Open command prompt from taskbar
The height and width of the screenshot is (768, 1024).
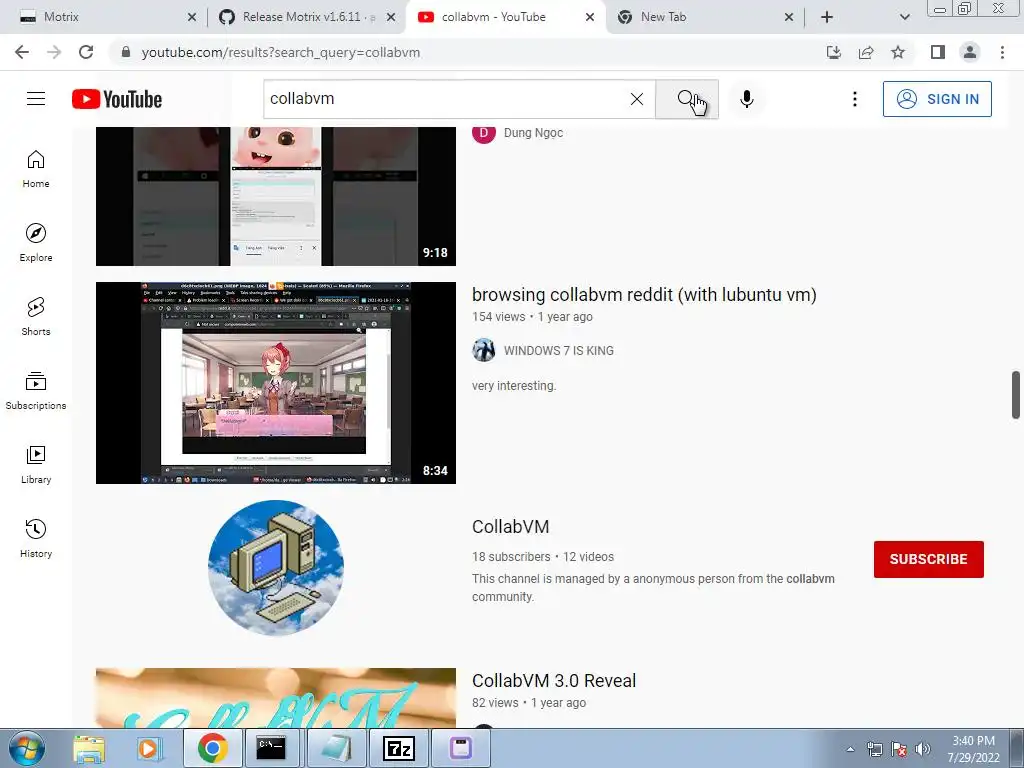tap(271, 748)
